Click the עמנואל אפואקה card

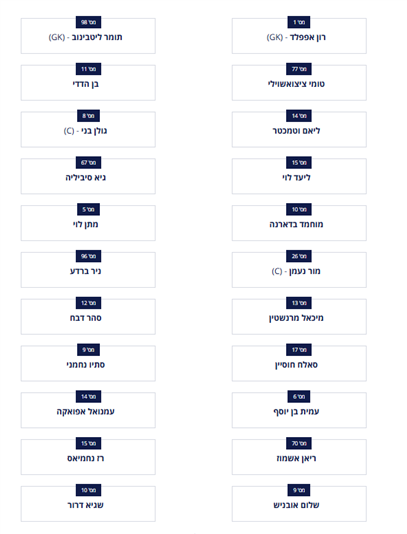[88, 410]
